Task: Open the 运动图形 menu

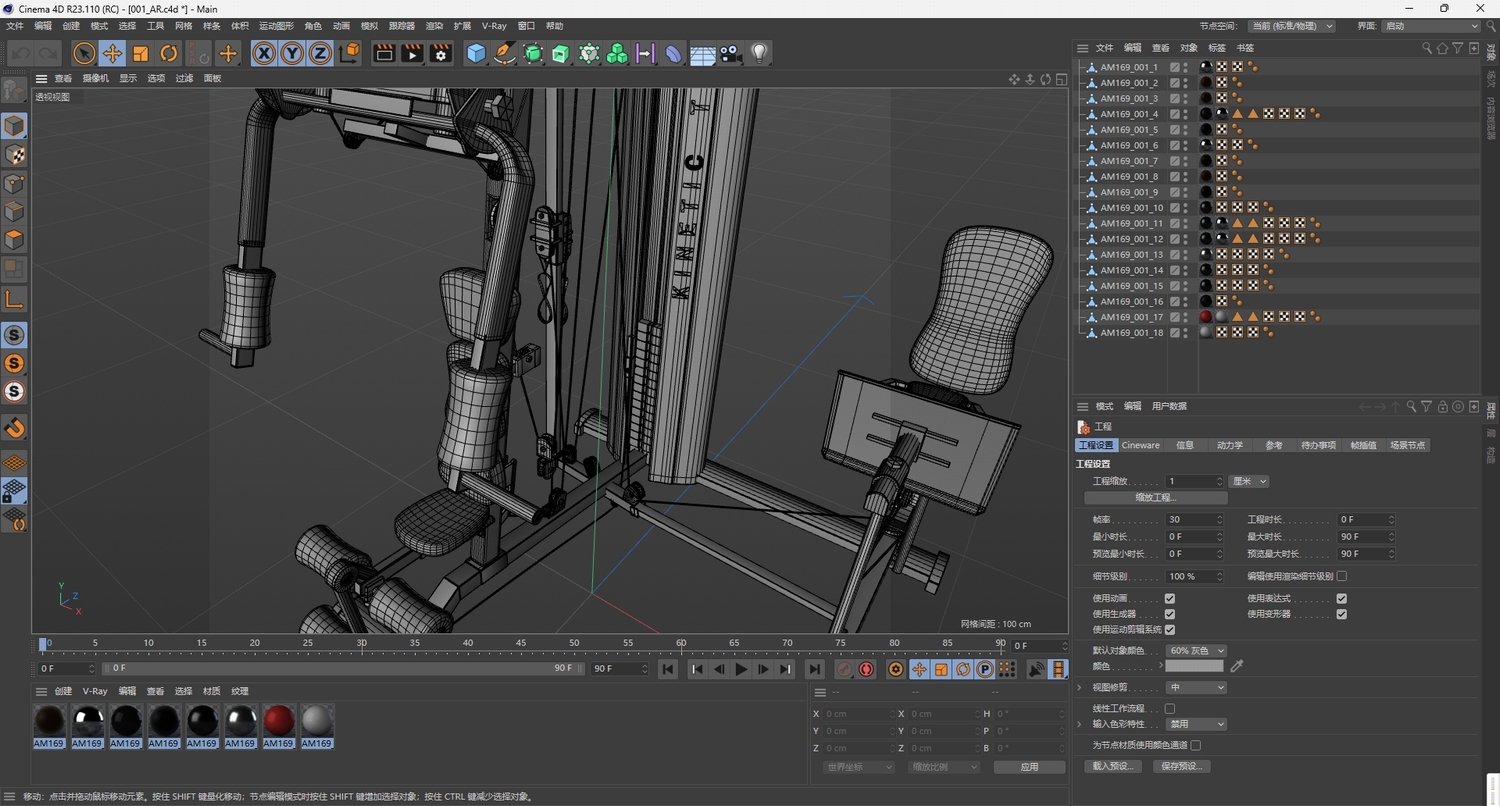Action: pos(276,25)
